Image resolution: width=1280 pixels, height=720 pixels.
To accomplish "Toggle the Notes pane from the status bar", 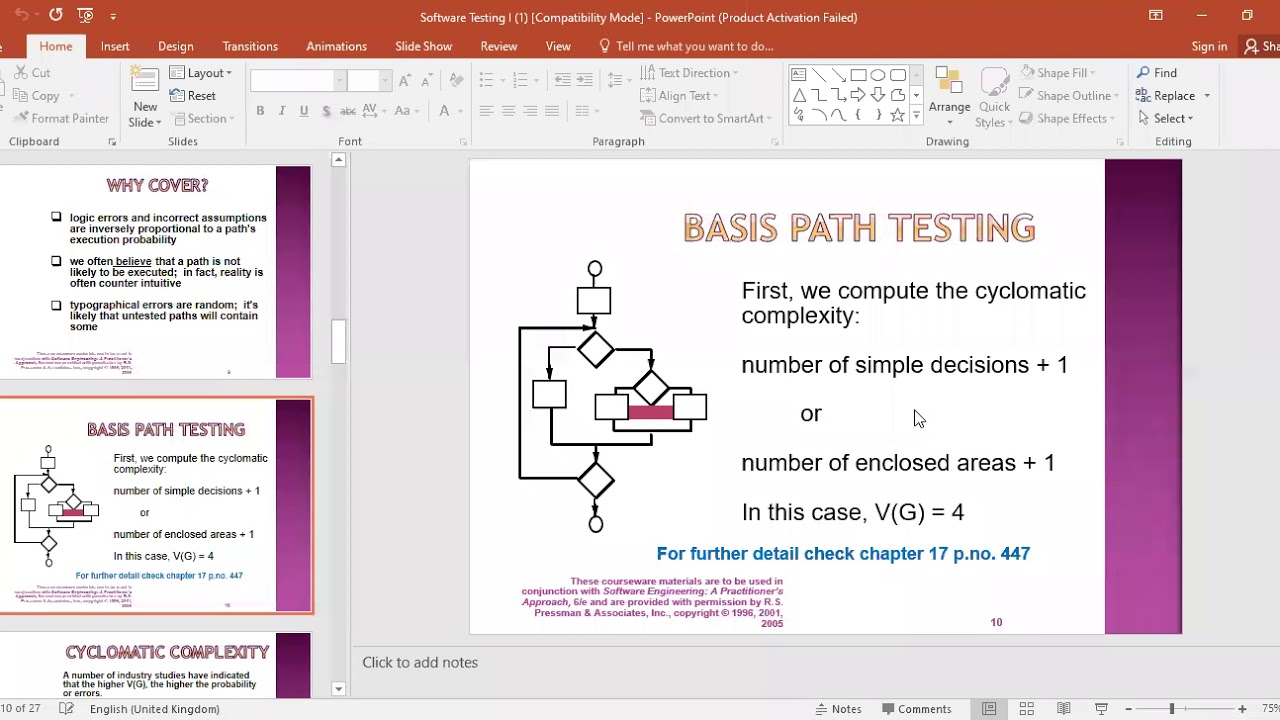I will [838, 709].
